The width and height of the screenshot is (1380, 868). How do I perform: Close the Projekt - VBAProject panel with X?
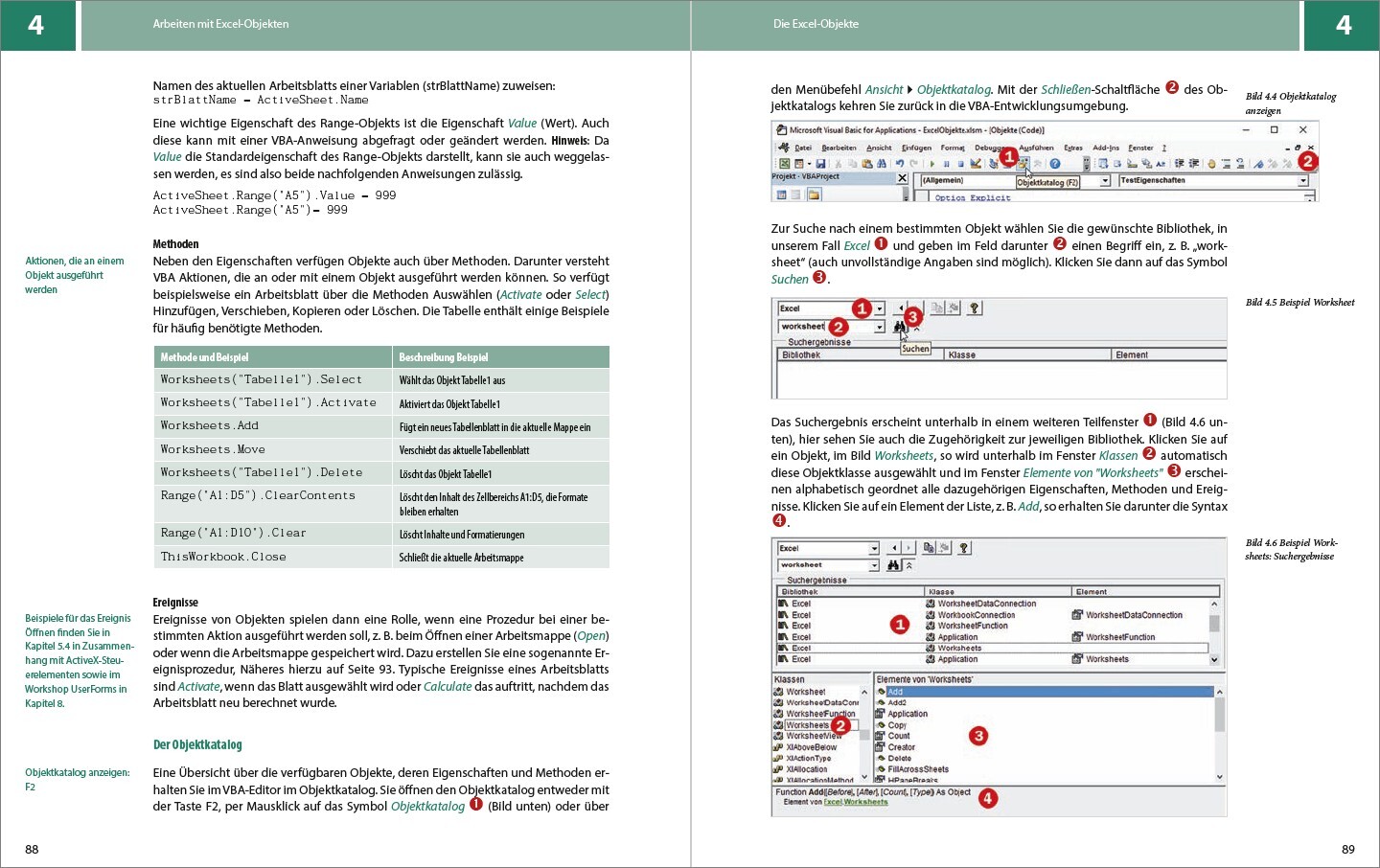coord(902,178)
